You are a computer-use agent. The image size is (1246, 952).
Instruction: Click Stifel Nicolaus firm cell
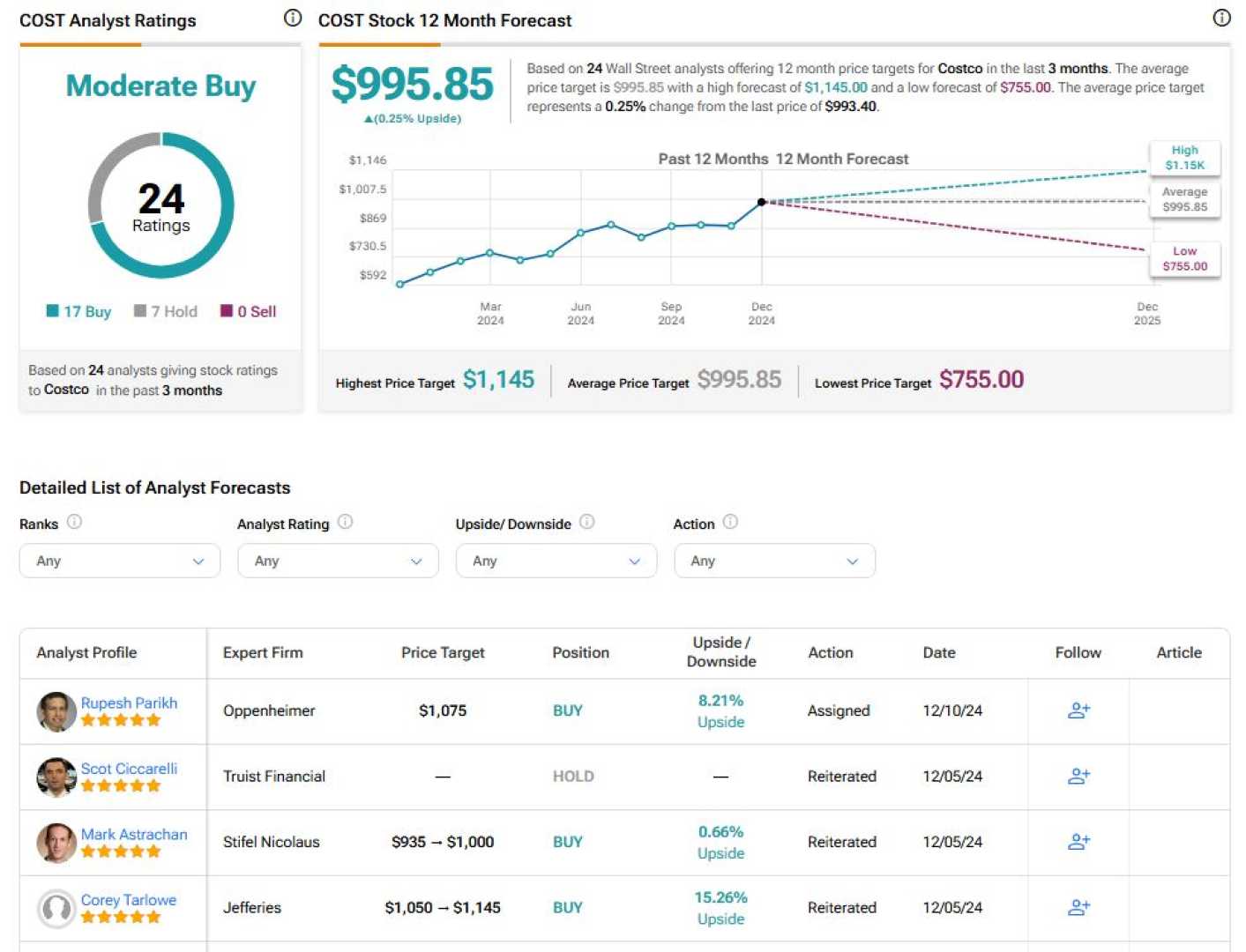pyautogui.click(x=272, y=842)
